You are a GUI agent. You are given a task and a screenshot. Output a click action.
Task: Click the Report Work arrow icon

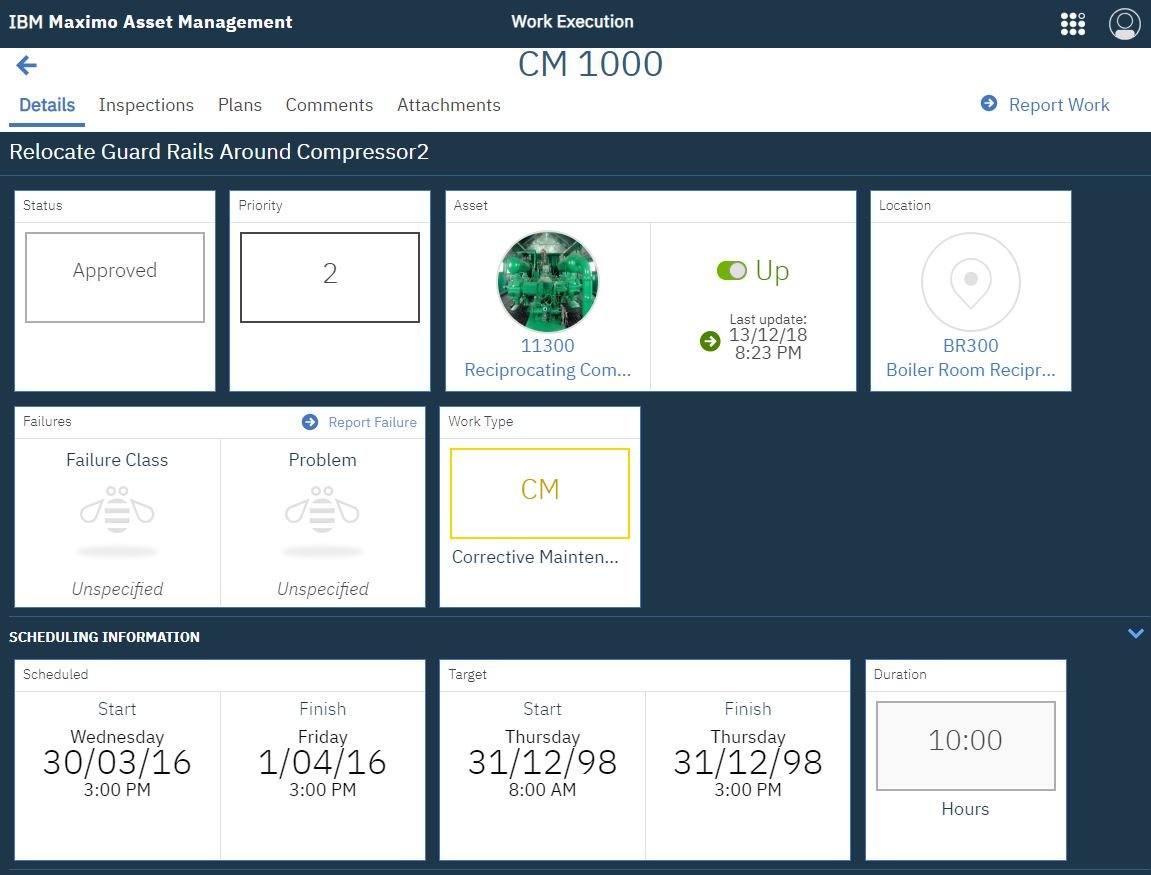pyautogui.click(x=989, y=104)
